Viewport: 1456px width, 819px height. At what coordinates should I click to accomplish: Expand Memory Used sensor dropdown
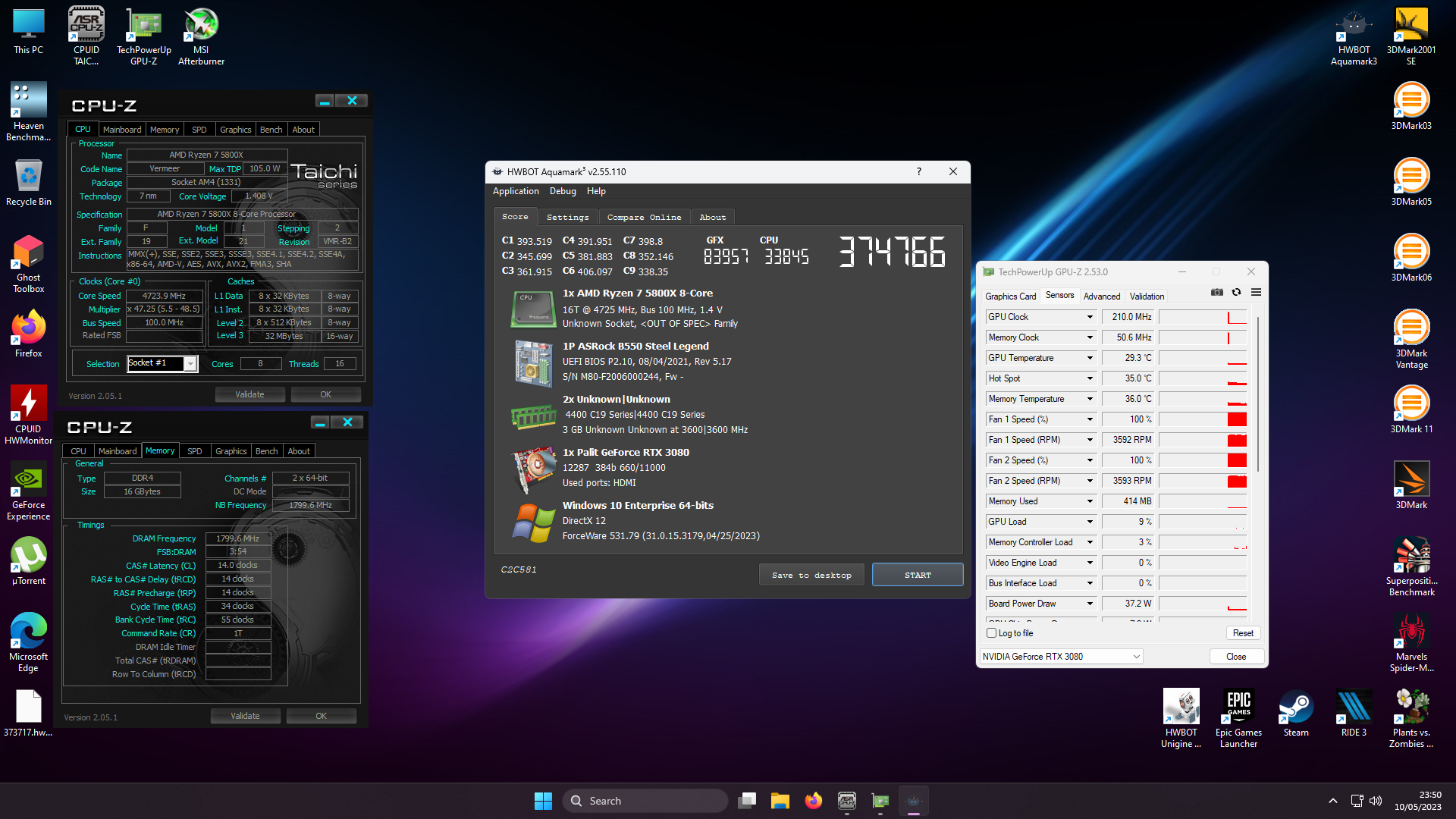click(1090, 501)
